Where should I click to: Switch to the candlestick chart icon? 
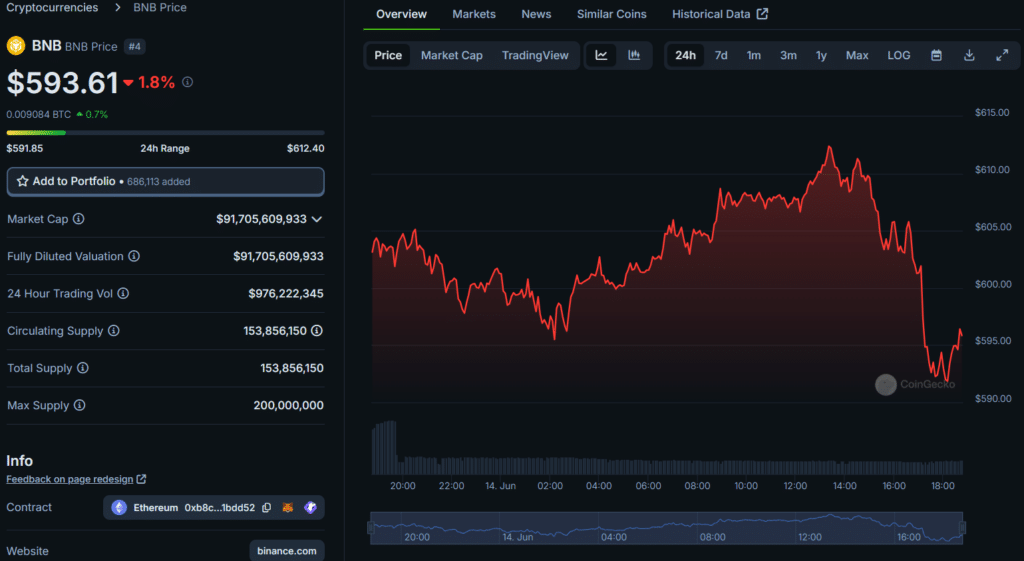tap(634, 56)
